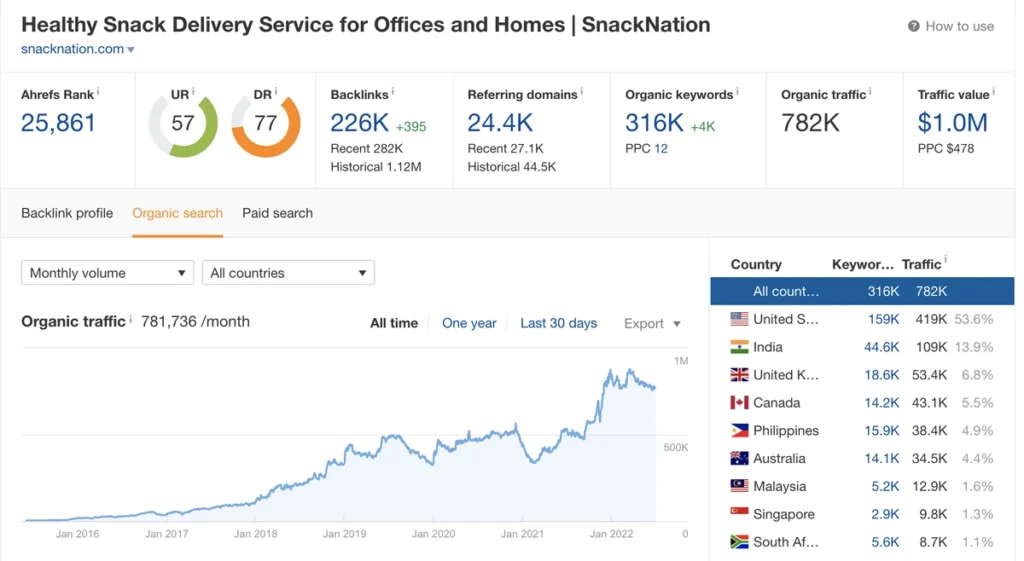
Task: Click the How to use help icon
Action: tap(913, 26)
